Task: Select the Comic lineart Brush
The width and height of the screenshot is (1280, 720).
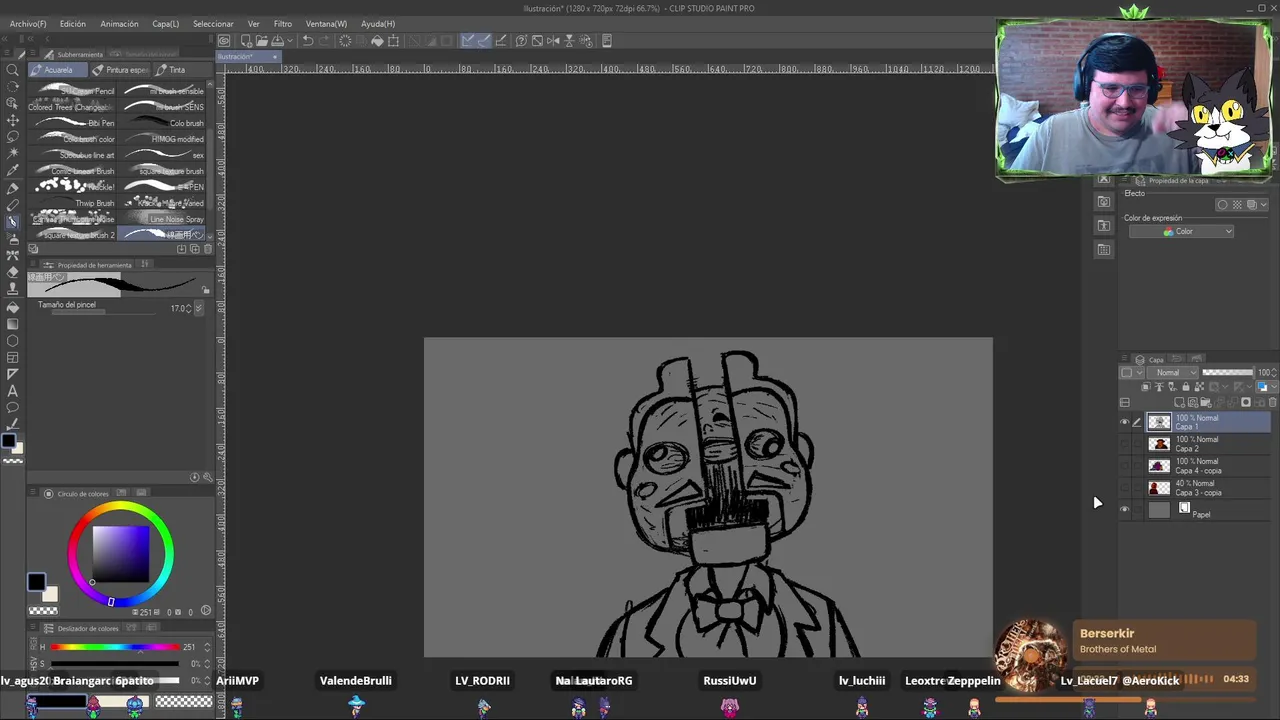Action: pyautogui.click(x=74, y=171)
